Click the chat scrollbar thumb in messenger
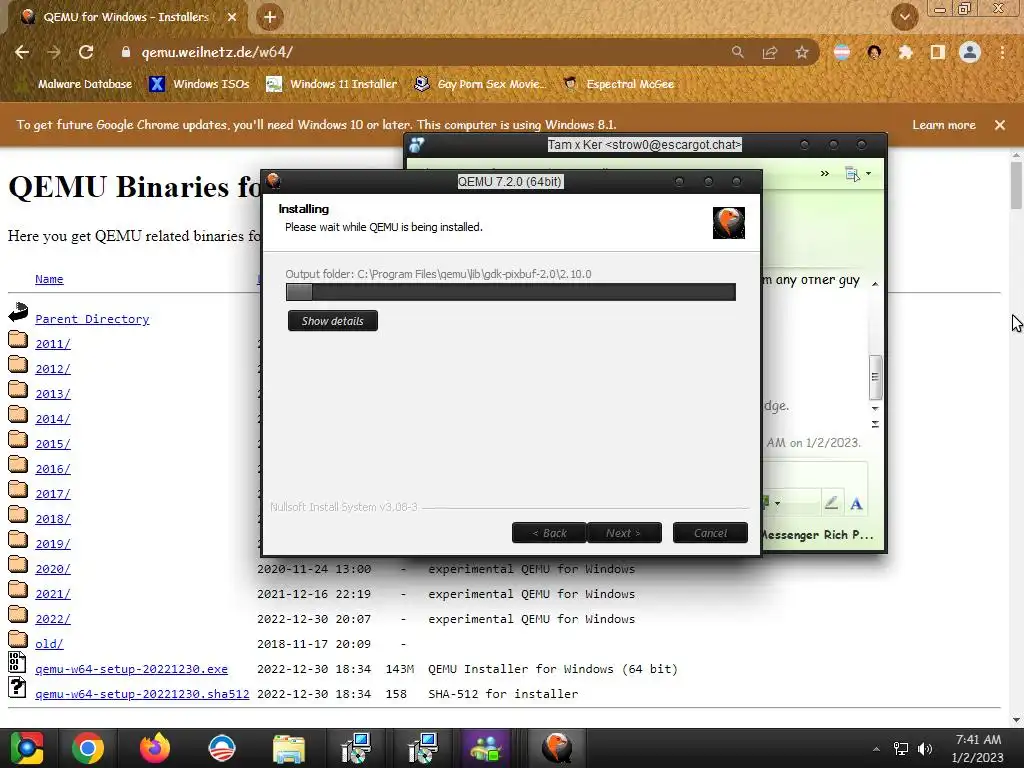 point(875,377)
